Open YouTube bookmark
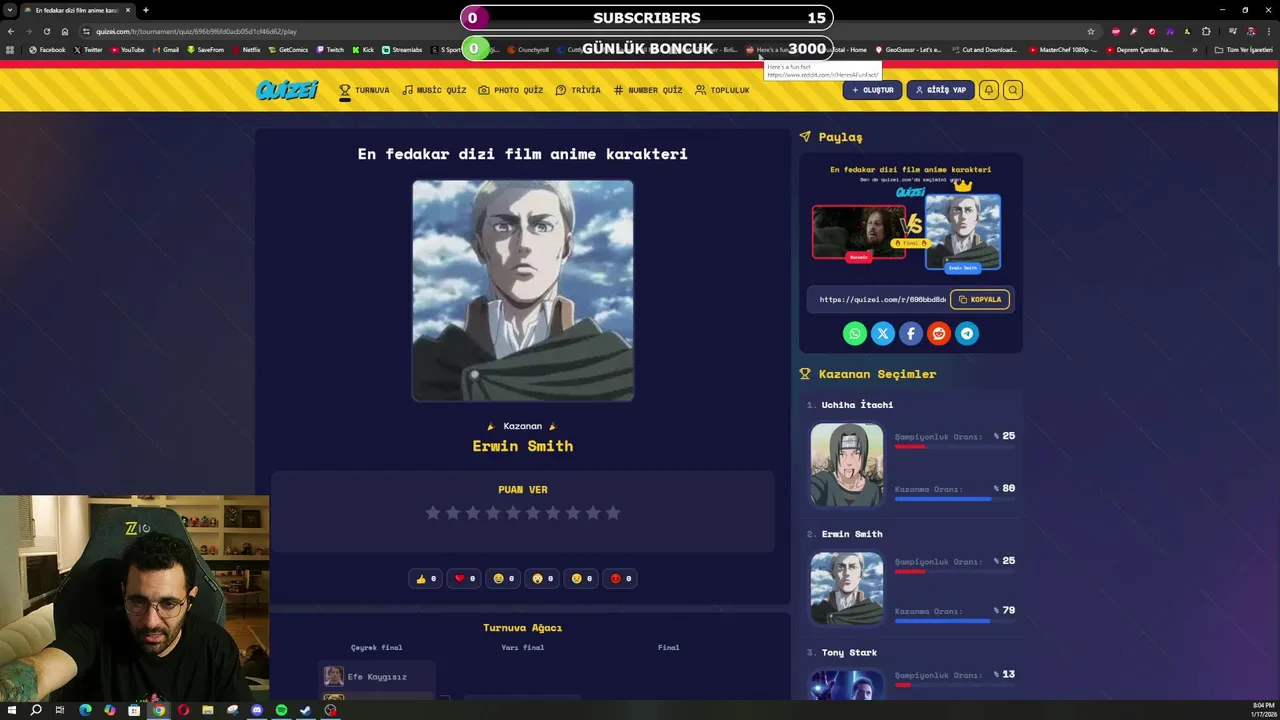 tap(127, 49)
